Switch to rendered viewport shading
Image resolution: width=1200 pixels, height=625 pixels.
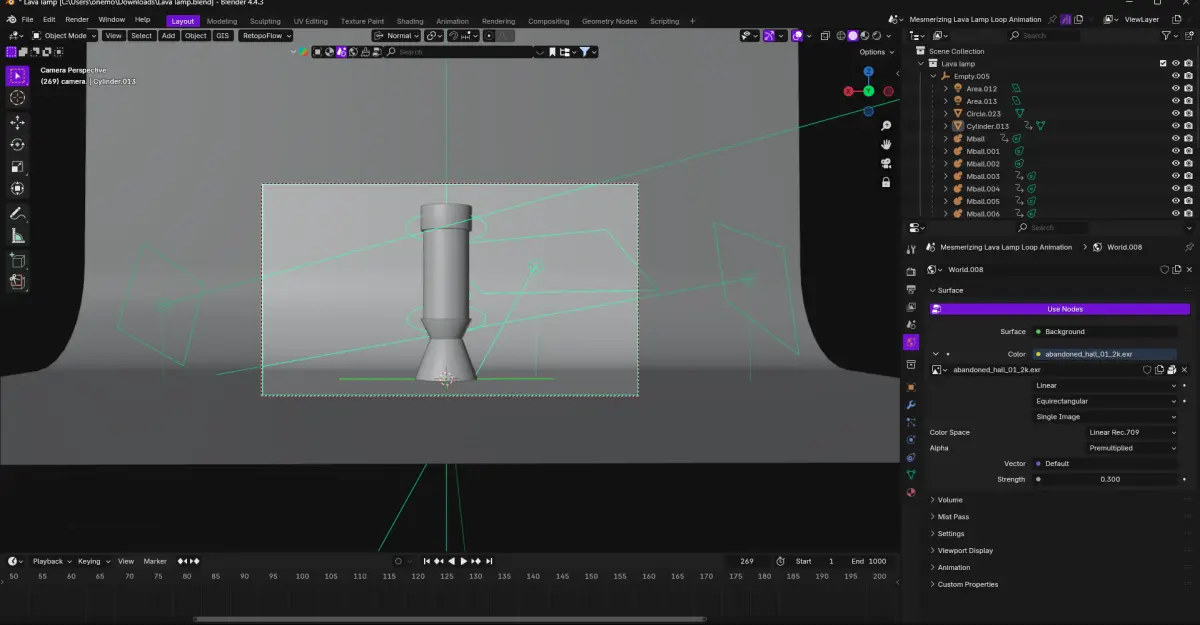tap(879, 35)
